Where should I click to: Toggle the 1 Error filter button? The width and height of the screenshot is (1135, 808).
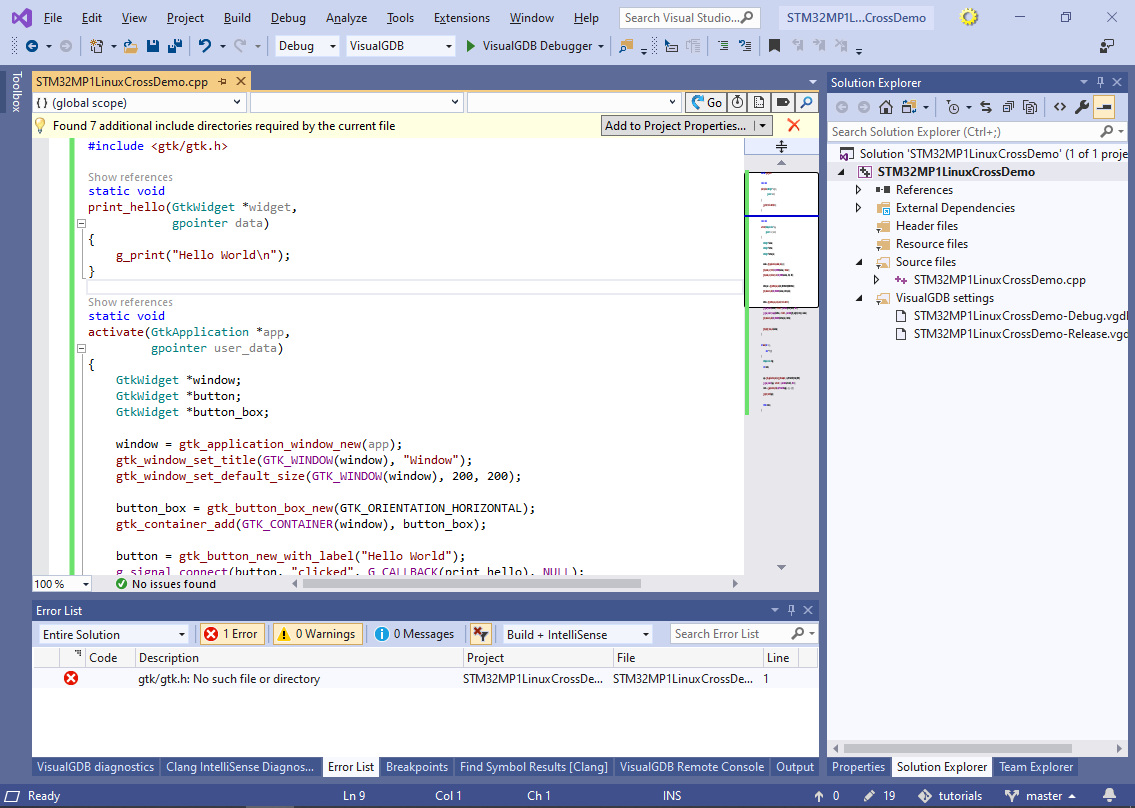(232, 634)
